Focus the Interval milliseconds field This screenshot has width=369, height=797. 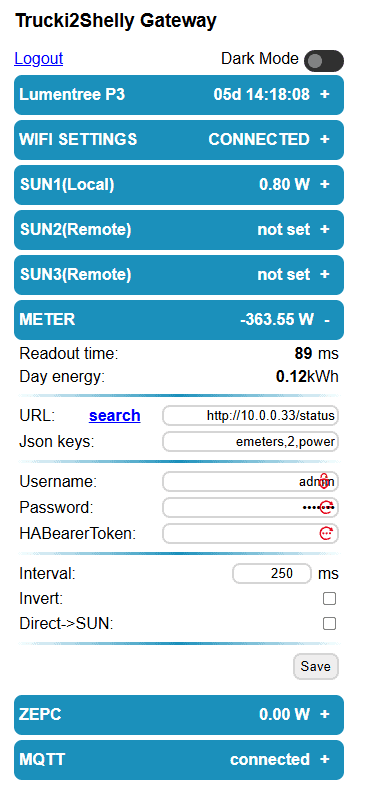point(272,574)
